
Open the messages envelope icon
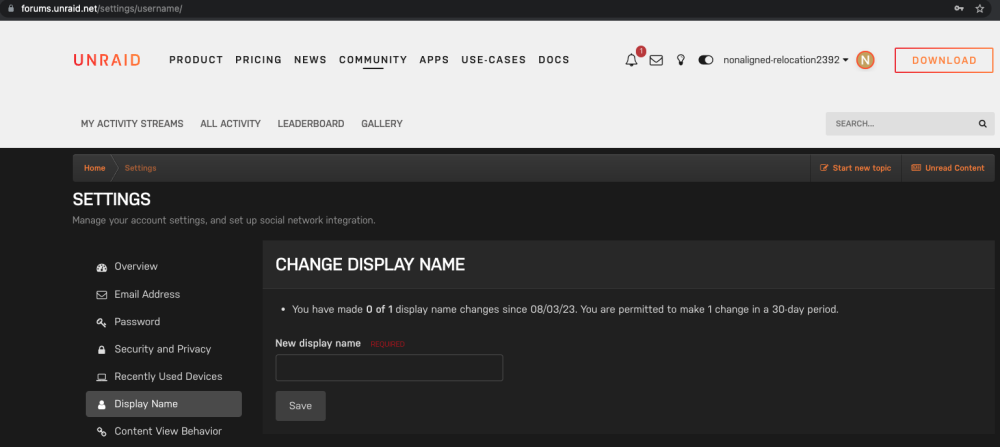pos(656,61)
